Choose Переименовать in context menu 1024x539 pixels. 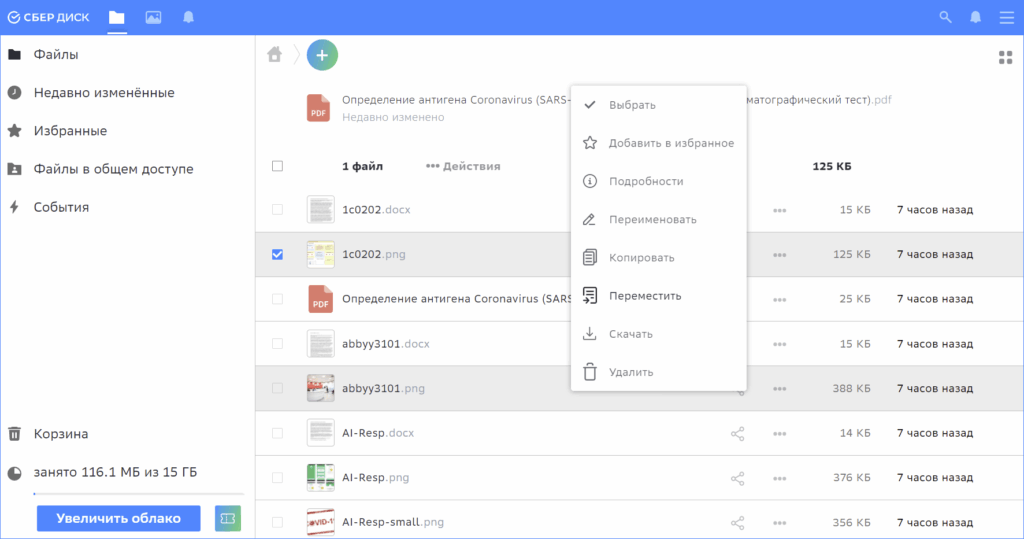[652, 219]
